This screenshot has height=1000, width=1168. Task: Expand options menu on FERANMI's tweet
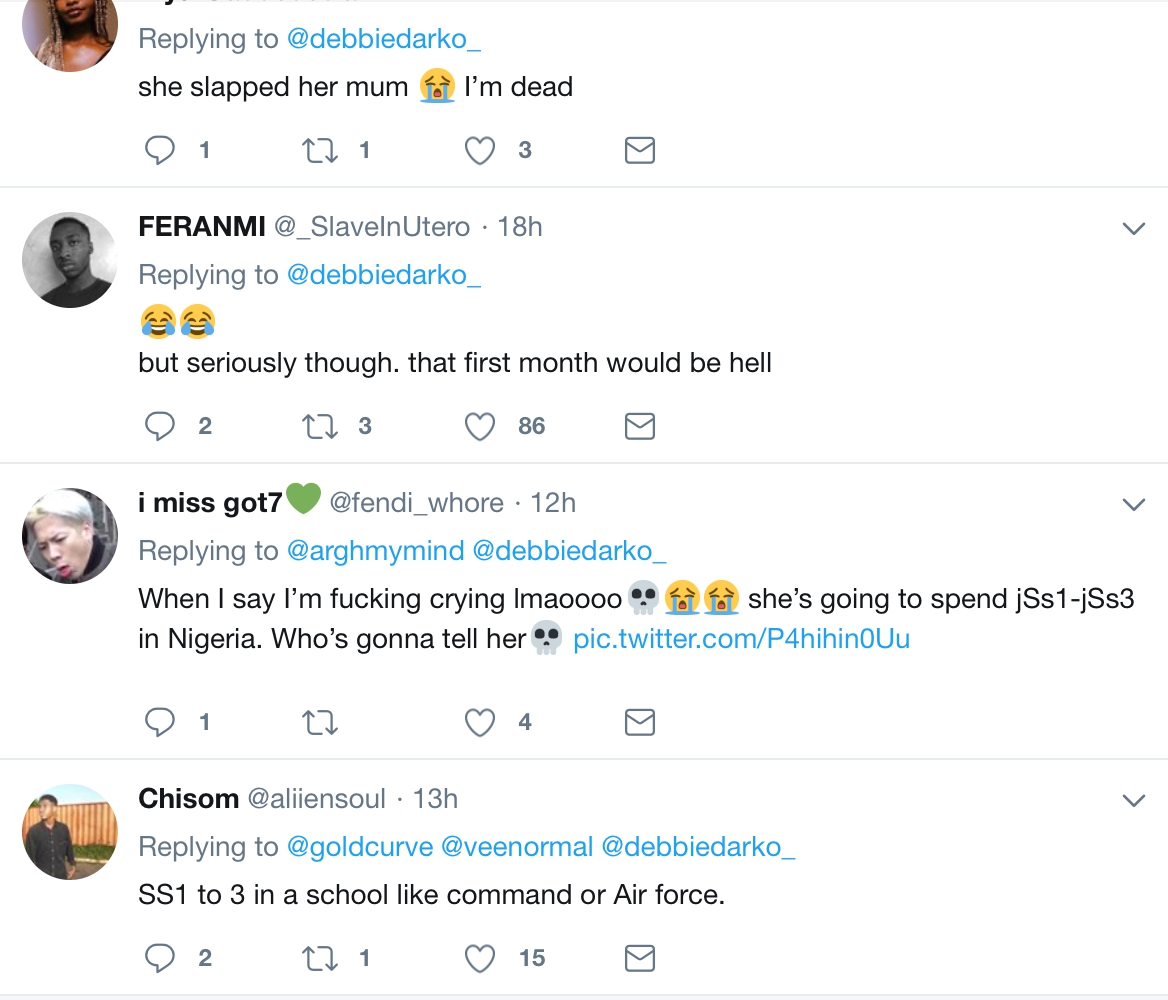[1133, 229]
